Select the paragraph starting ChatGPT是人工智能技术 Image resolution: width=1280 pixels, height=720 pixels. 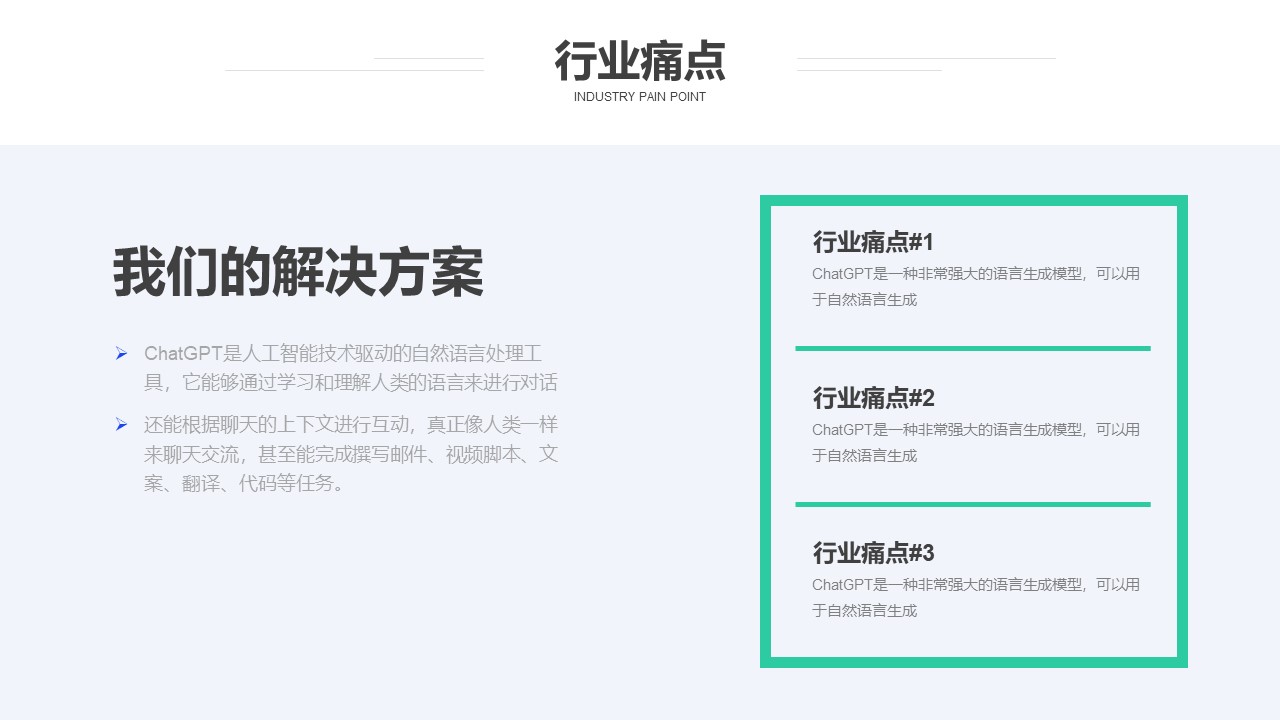(351, 368)
